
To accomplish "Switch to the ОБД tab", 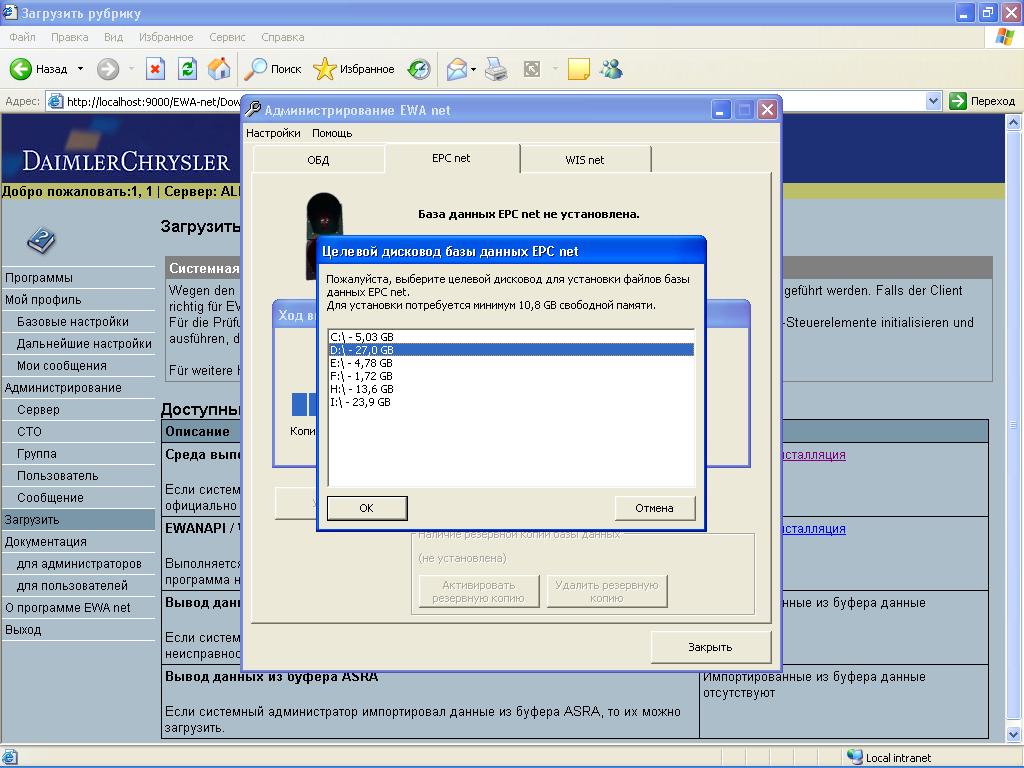I will tap(318, 160).
